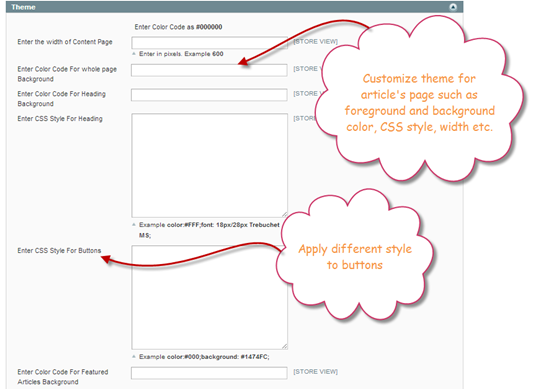Click resize grip of Buttons CSS textarea
The image size is (560, 389).
tap(284, 346)
